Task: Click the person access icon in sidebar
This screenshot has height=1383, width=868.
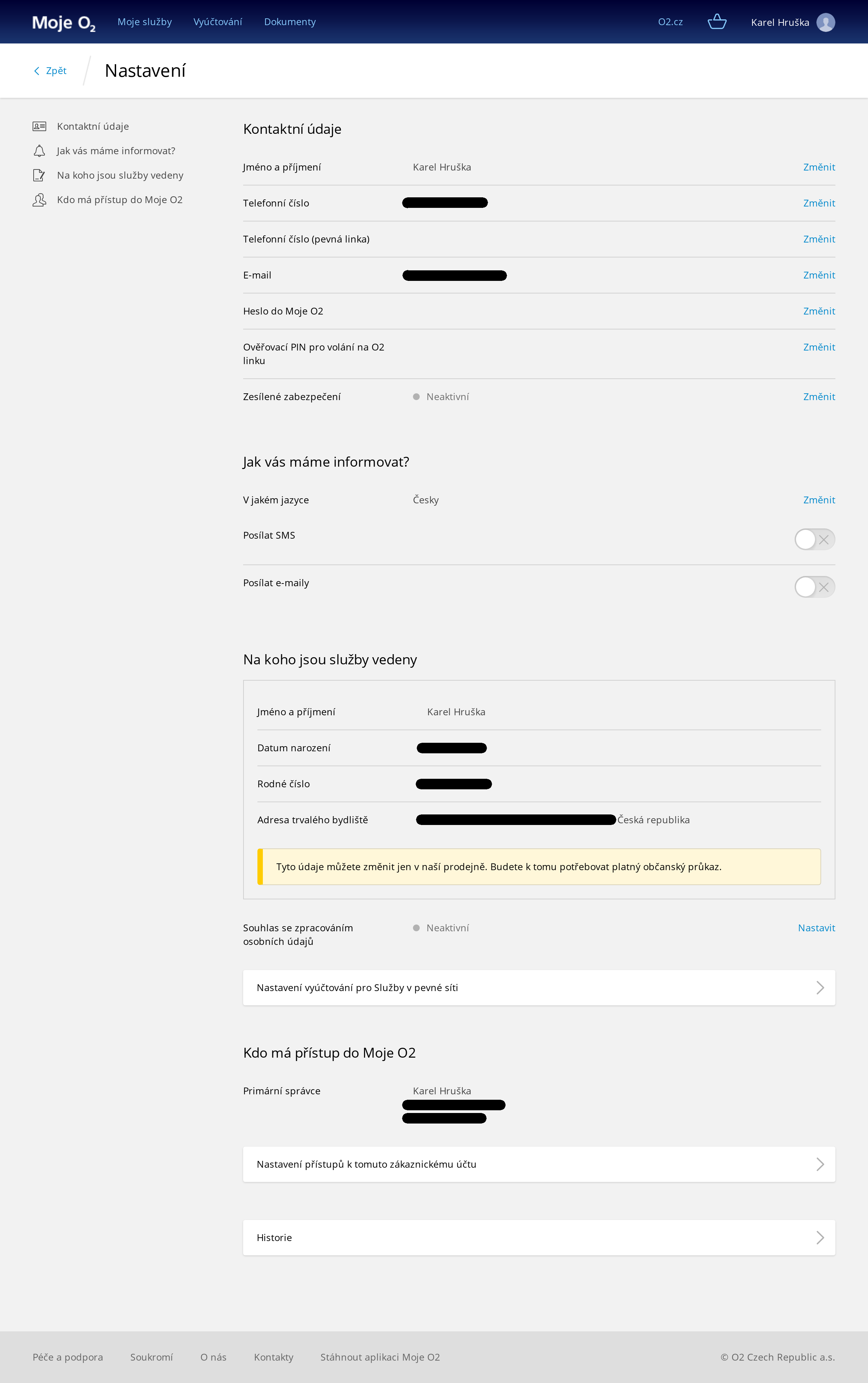Action: pyautogui.click(x=39, y=200)
